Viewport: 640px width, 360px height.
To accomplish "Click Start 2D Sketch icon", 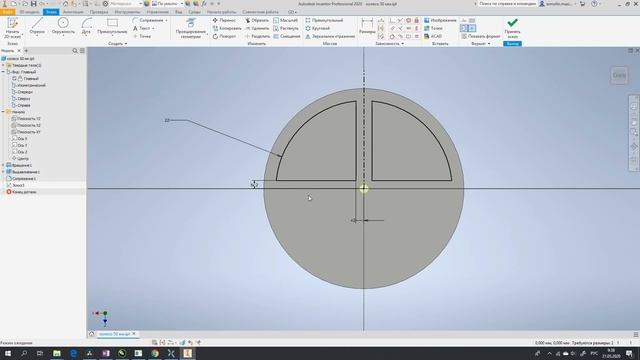I will click(13, 28).
